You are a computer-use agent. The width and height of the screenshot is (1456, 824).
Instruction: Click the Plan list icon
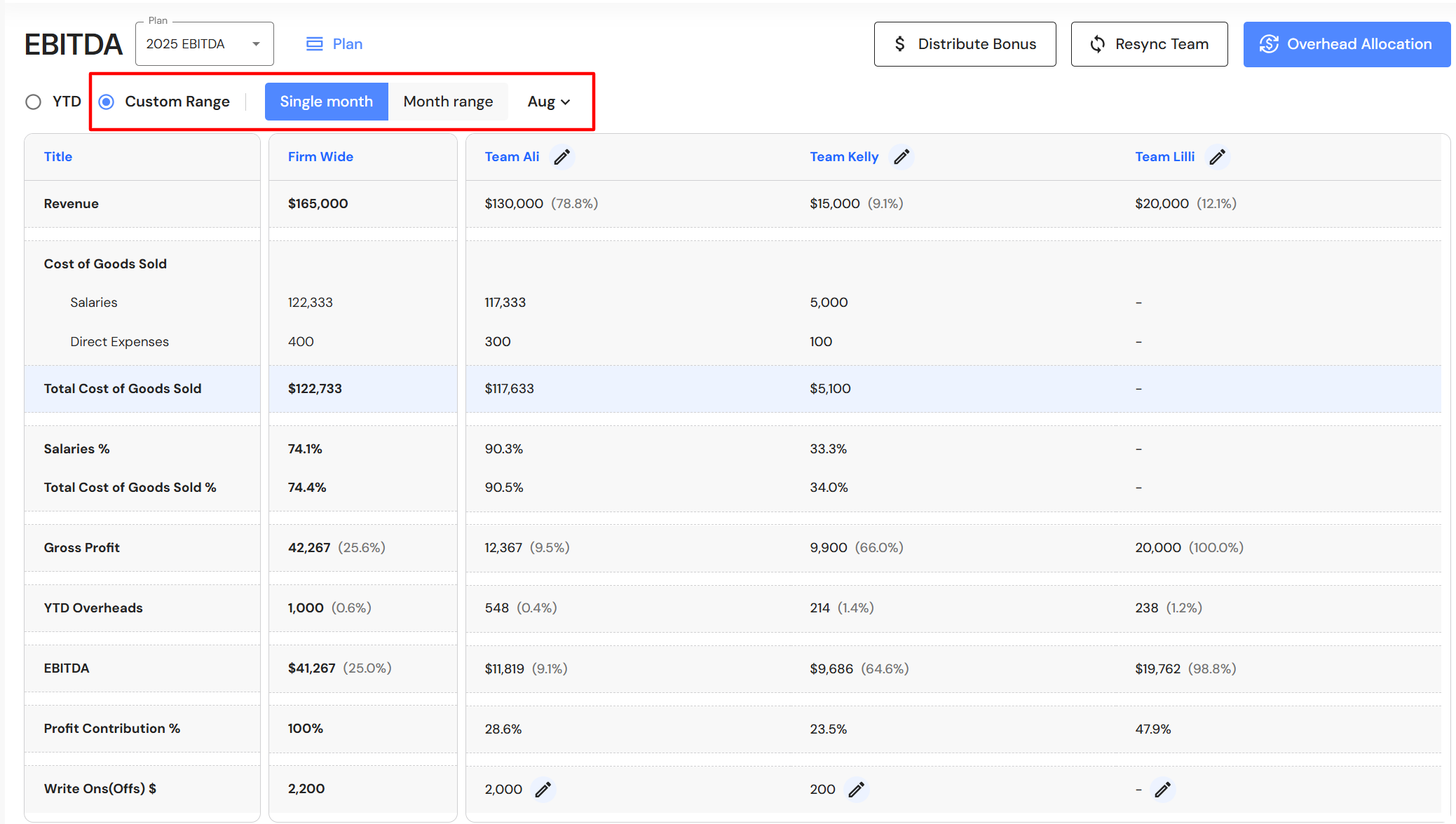(x=315, y=44)
